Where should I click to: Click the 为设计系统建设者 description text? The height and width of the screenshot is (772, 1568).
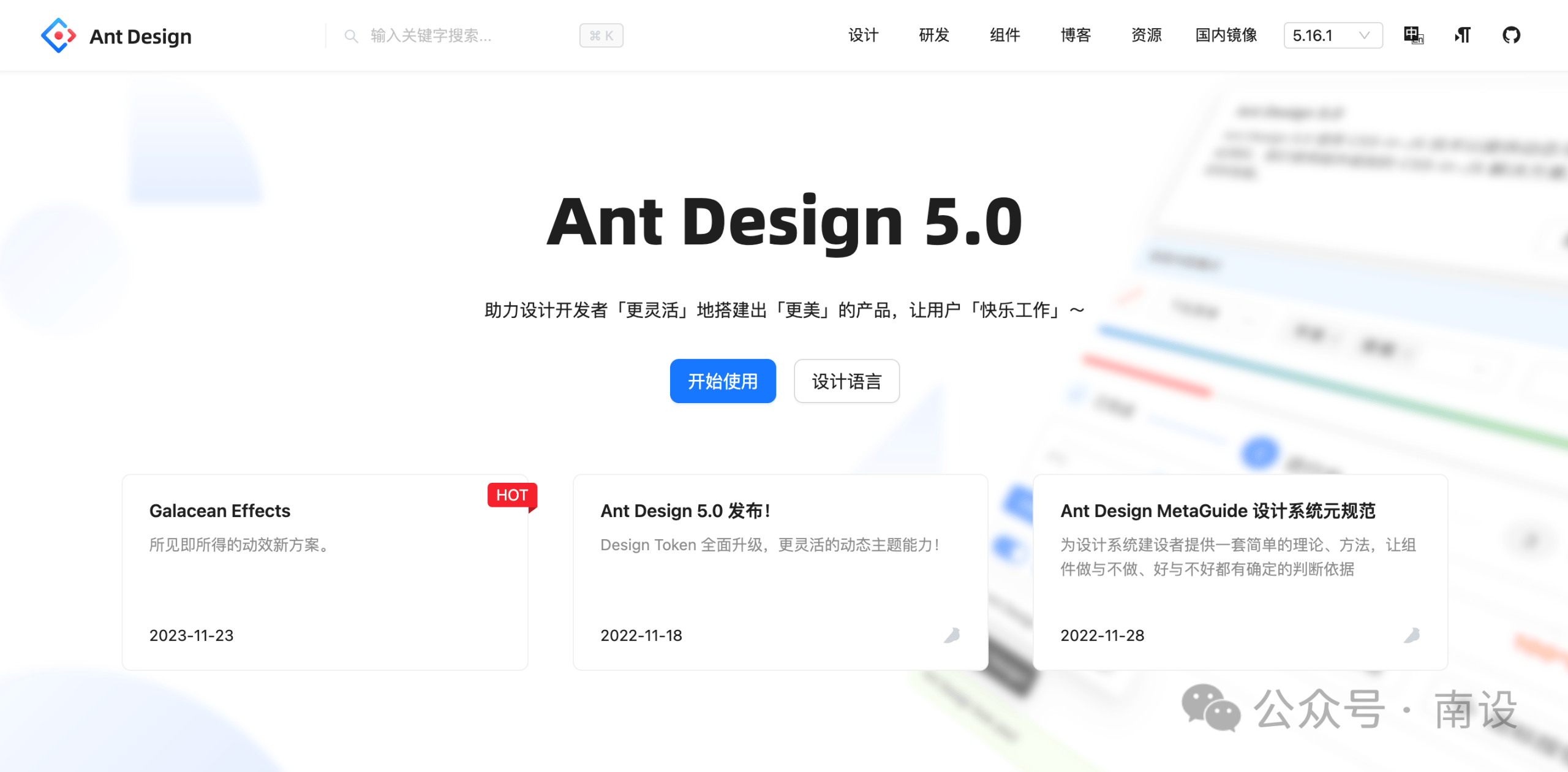pos(1238,557)
